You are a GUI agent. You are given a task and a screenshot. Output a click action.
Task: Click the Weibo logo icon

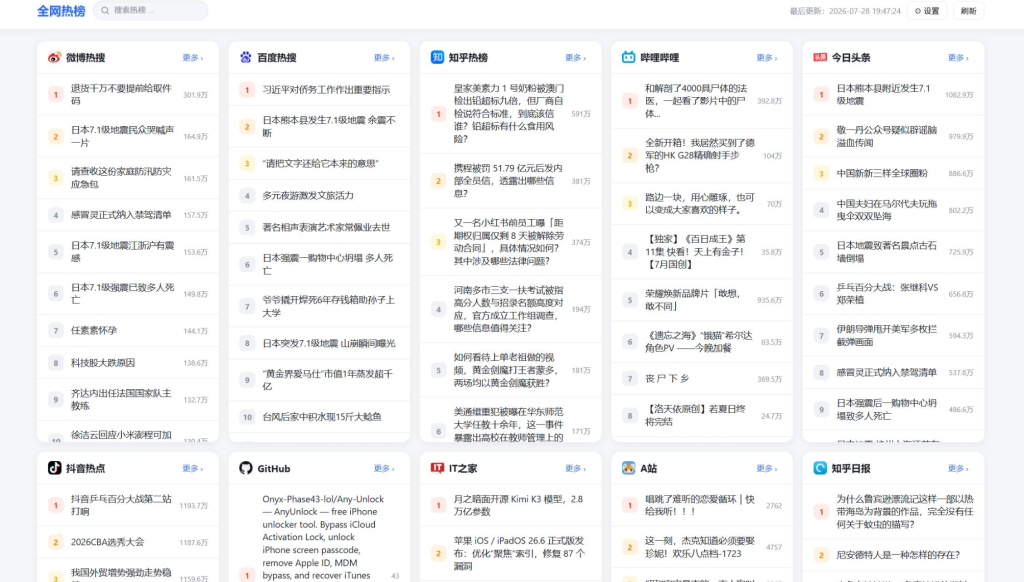point(54,57)
